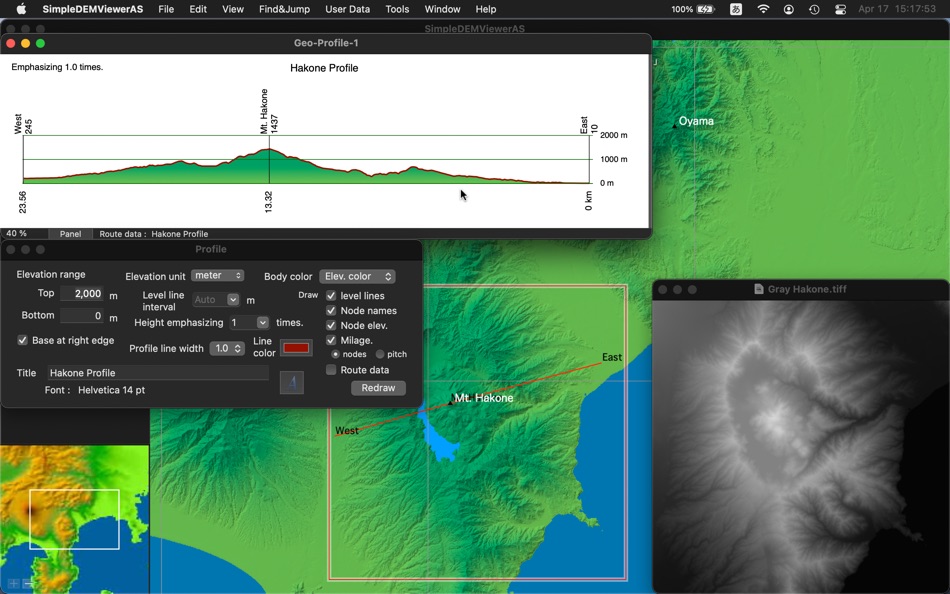Click the Gray Hakone.tiff grayscale image
This screenshot has width=950, height=594.
tap(800, 446)
